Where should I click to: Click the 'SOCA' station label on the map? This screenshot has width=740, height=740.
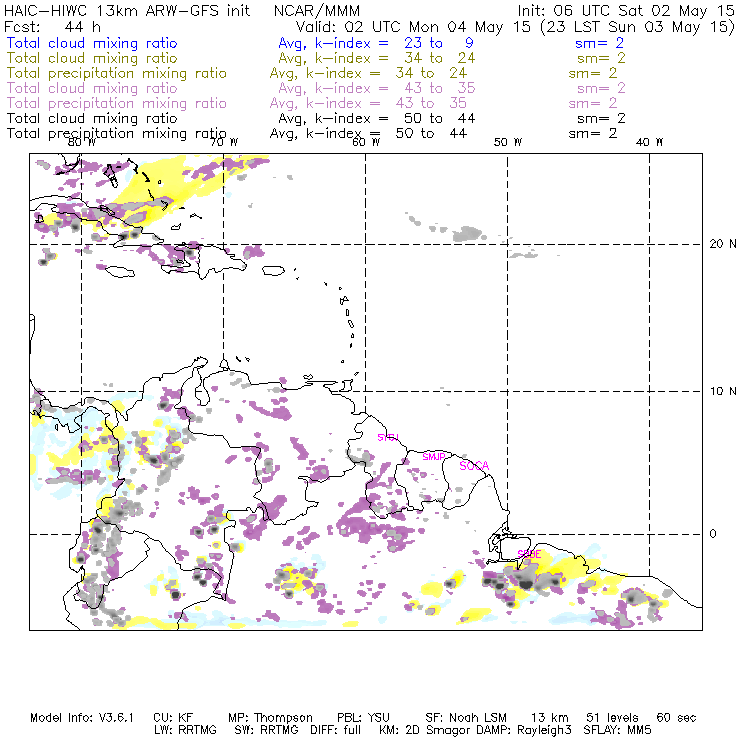[474, 466]
